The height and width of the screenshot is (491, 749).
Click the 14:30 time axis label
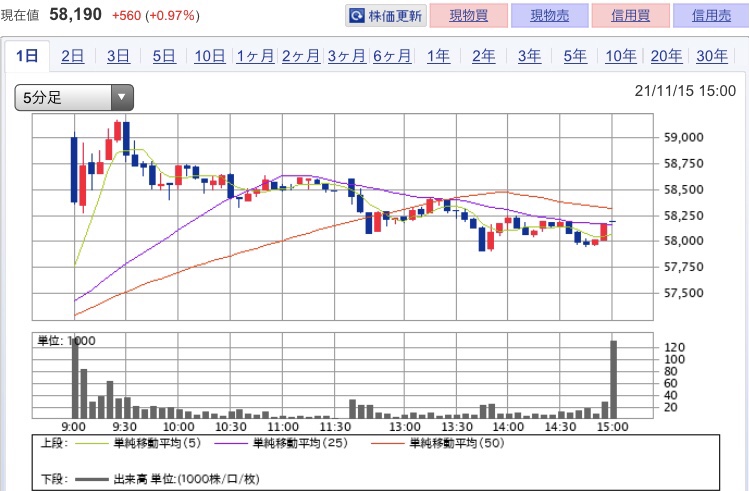(560, 427)
